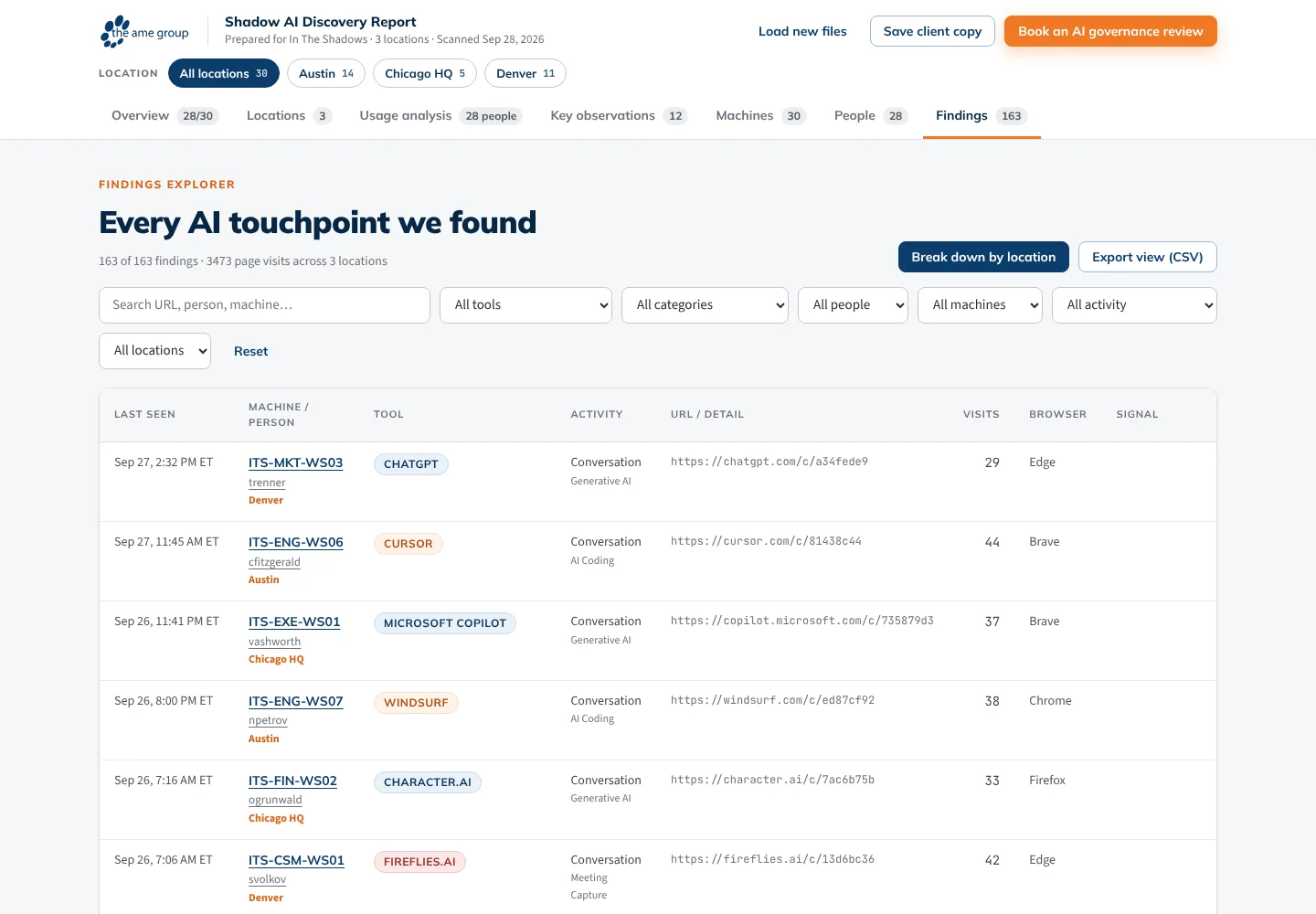Click Chicago HQ label under vashworth
The image size is (1316, 914).
click(276, 659)
